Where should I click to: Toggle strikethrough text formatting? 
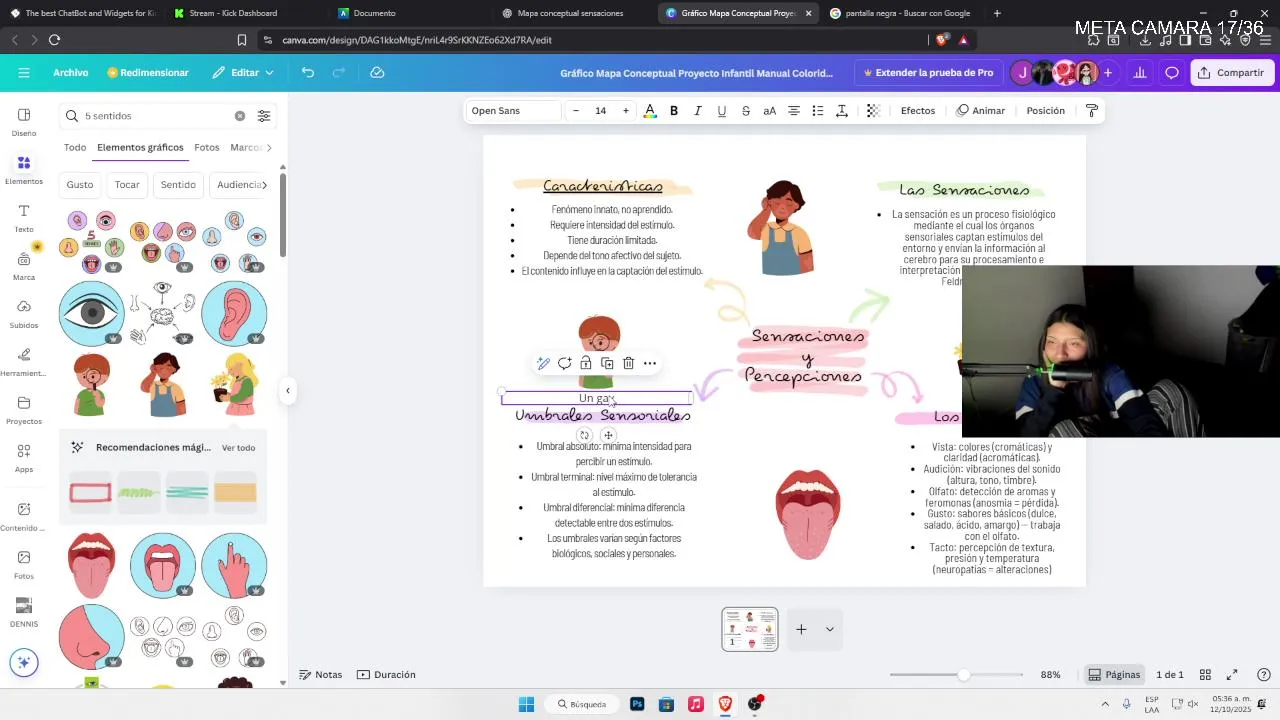coord(746,111)
